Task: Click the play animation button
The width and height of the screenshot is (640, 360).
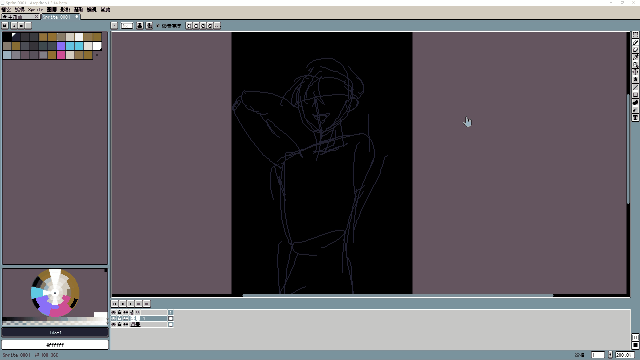Action: tap(131, 304)
